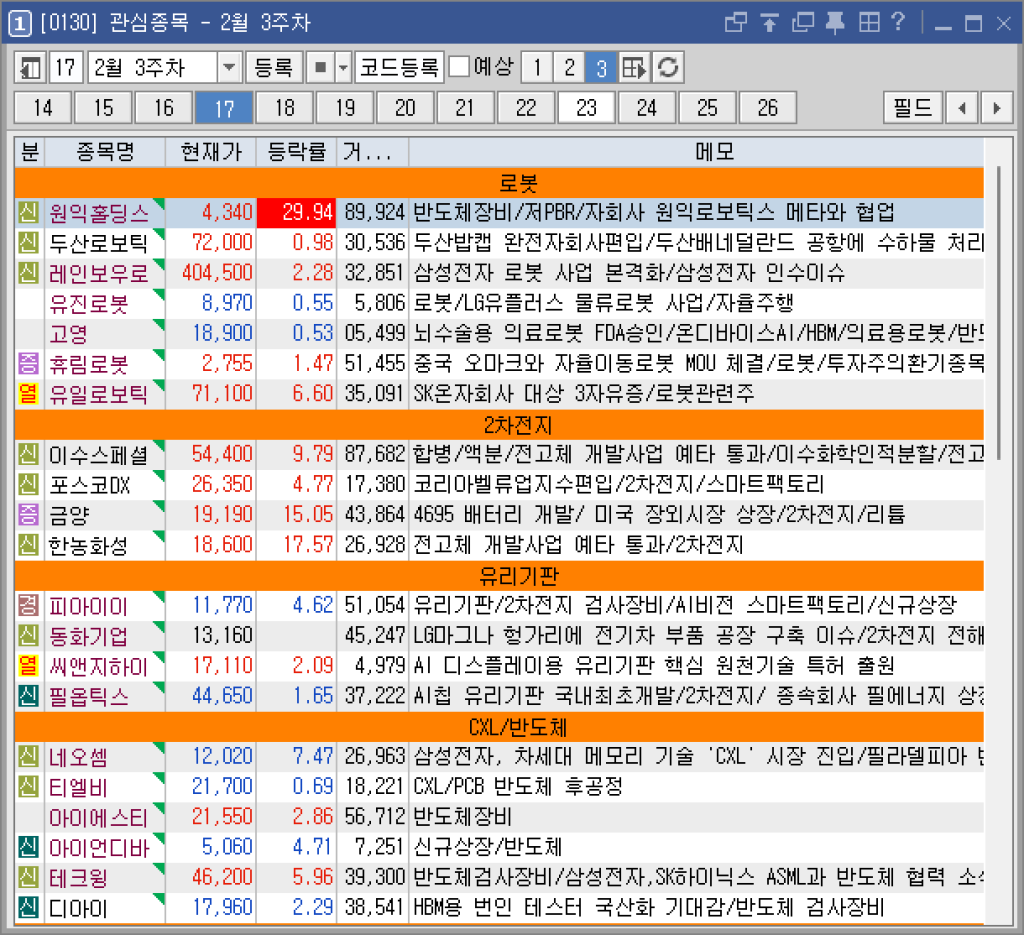Select page button 2 next to 예상
Viewport: 1024px width, 935px height.
(x=569, y=68)
